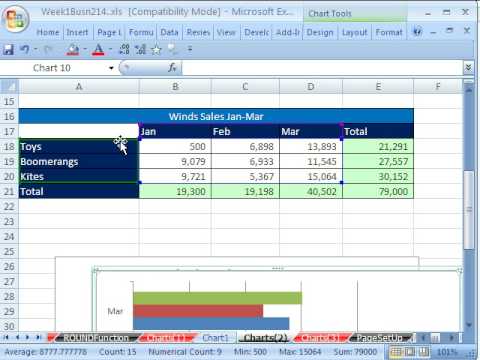Switch to Normal view in status bar
The width and height of the screenshot is (480, 360).
[396, 352]
